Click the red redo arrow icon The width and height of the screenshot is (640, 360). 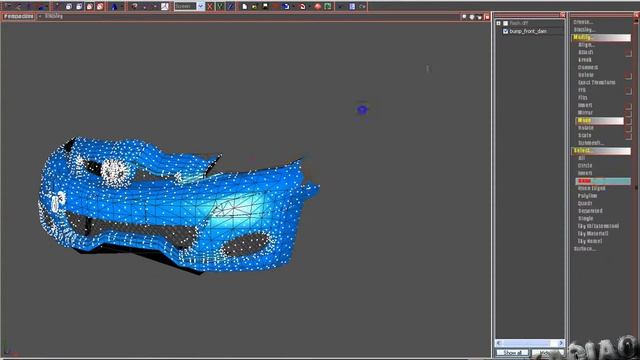(302, 7)
